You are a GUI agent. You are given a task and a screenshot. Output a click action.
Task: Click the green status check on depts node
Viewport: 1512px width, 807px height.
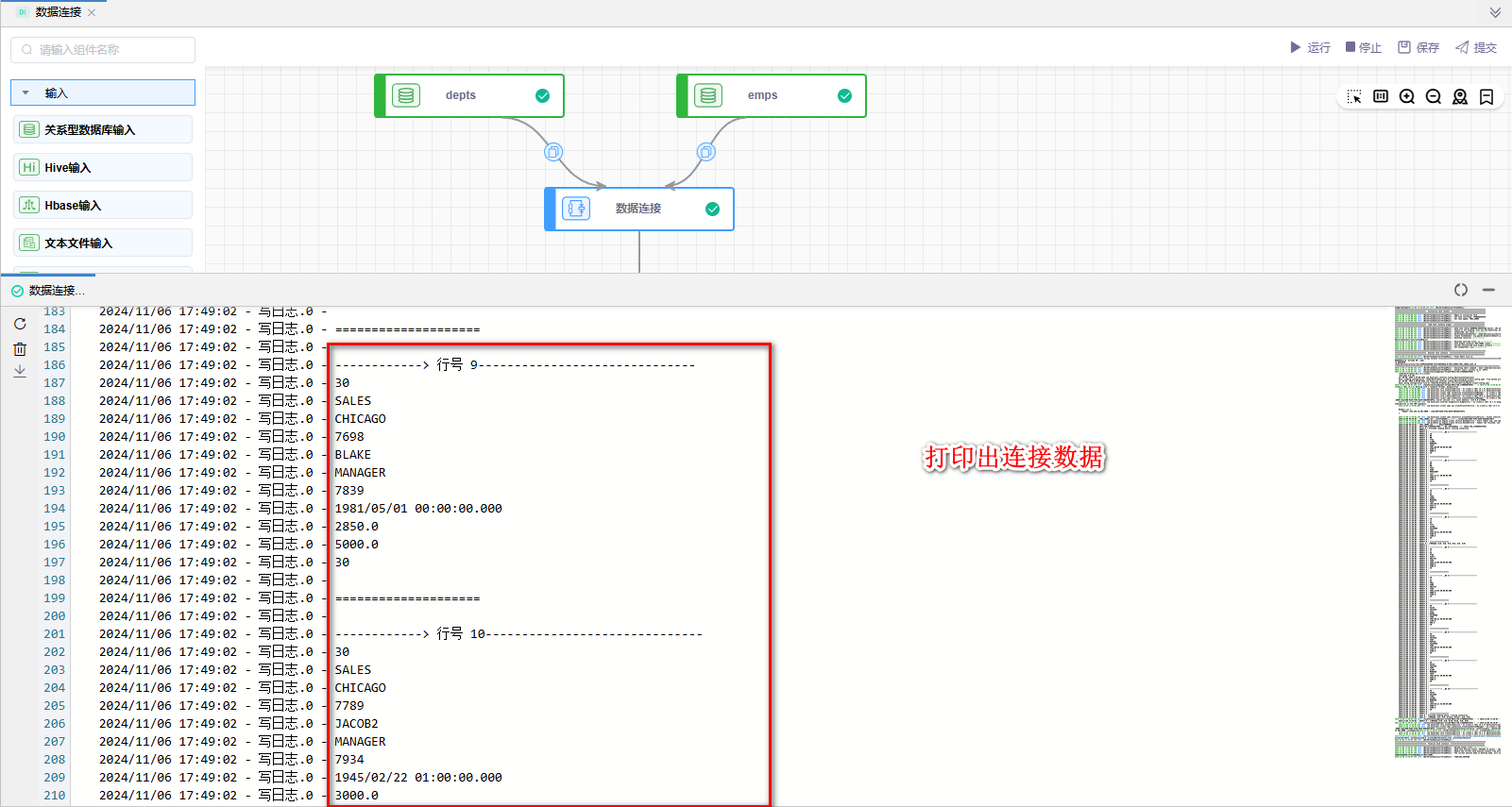point(543,95)
